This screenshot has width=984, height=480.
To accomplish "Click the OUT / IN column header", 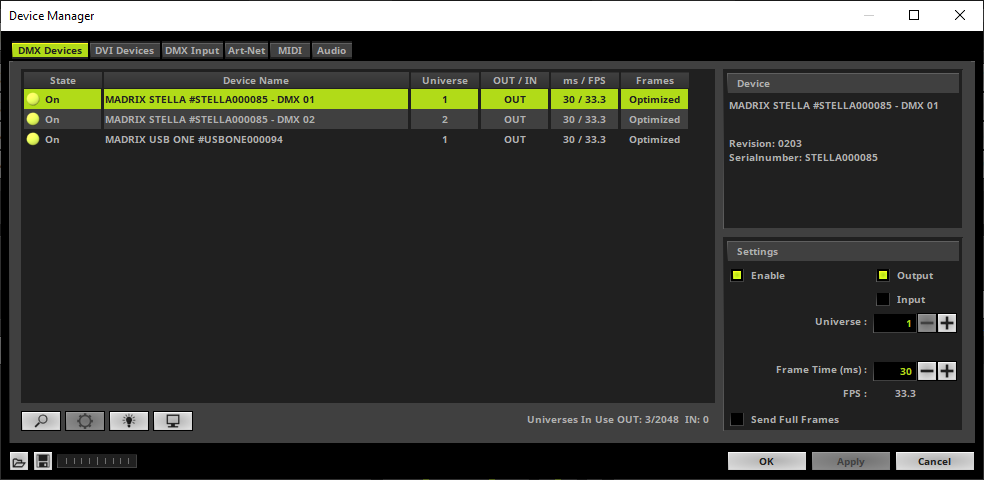I will 515,80.
